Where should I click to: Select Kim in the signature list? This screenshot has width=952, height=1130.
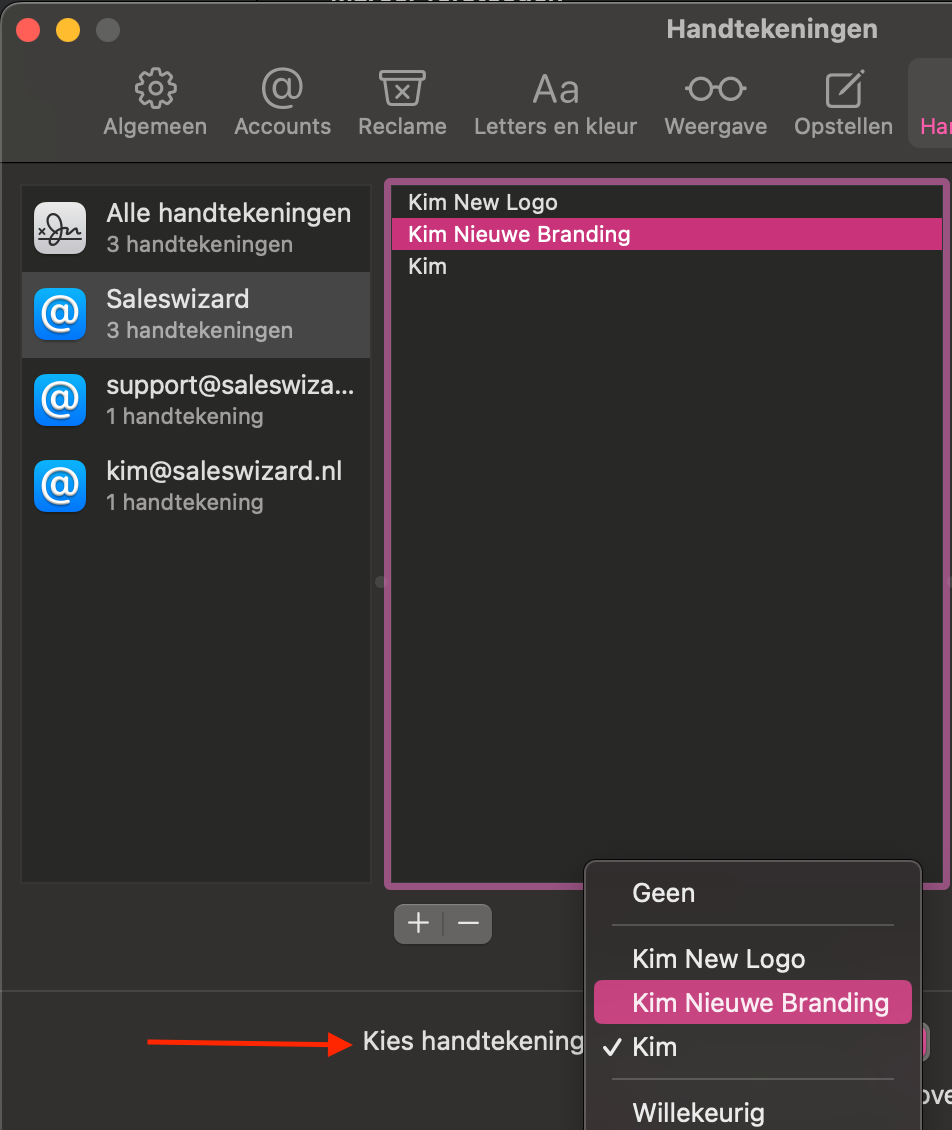click(427, 267)
